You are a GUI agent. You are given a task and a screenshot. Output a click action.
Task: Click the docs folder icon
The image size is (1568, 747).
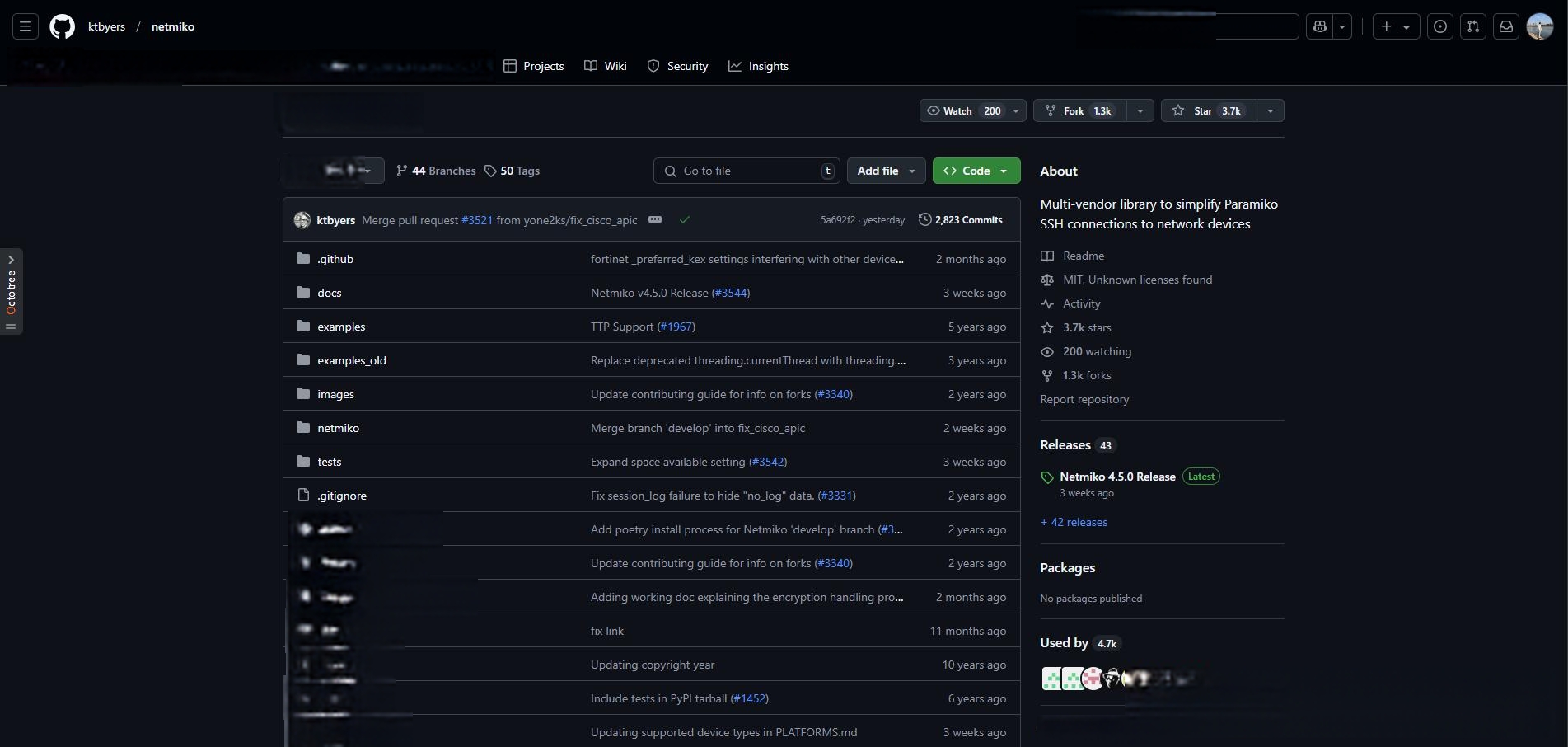point(303,292)
